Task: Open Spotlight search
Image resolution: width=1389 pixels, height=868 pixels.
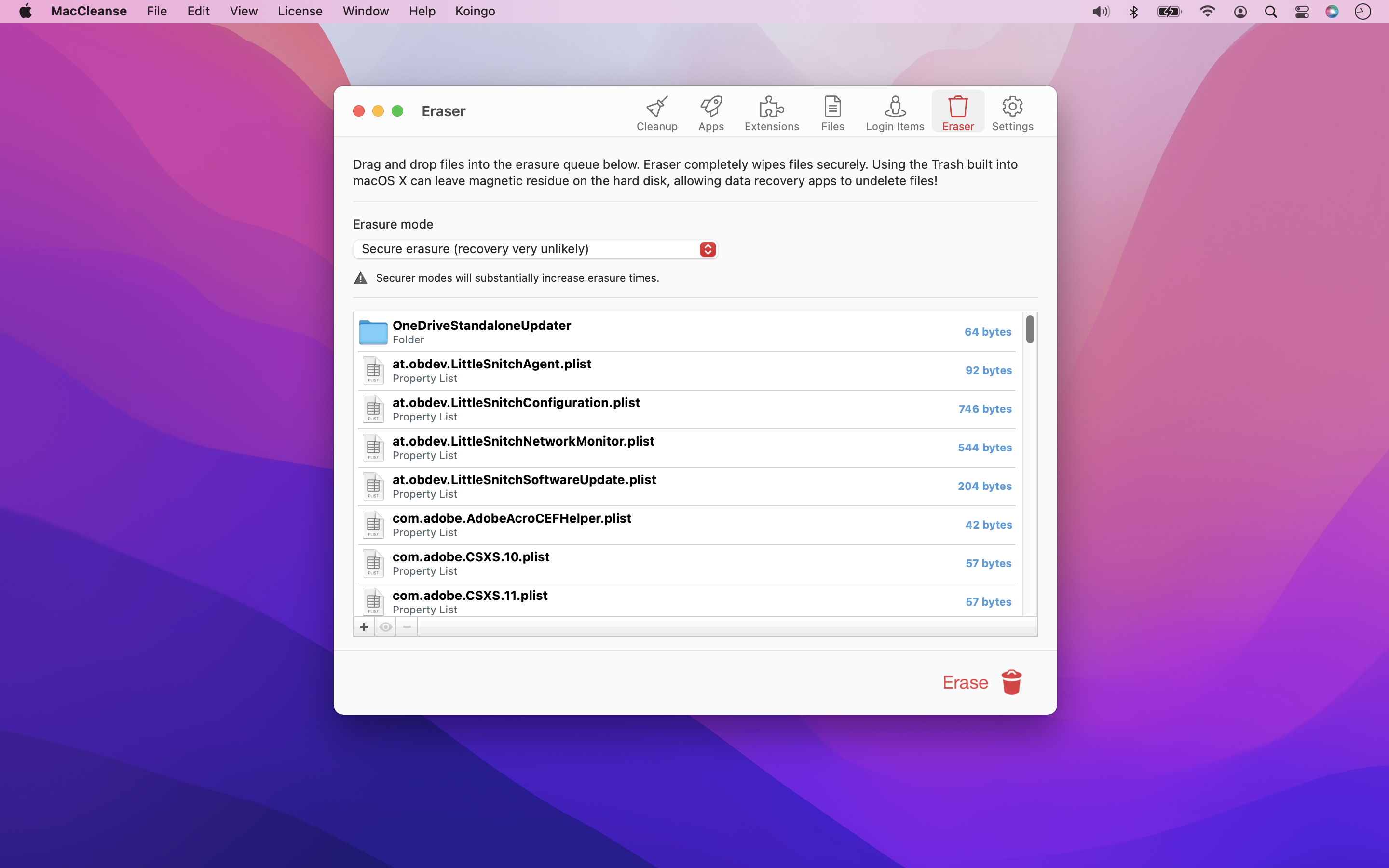Action: tap(1271, 12)
